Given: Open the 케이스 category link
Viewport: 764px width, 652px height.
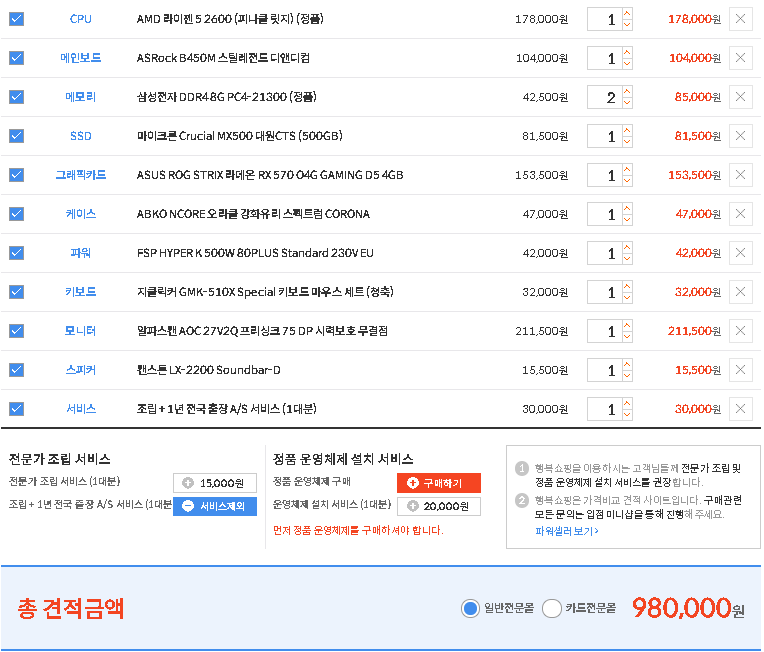Looking at the screenshot, I should [80, 214].
